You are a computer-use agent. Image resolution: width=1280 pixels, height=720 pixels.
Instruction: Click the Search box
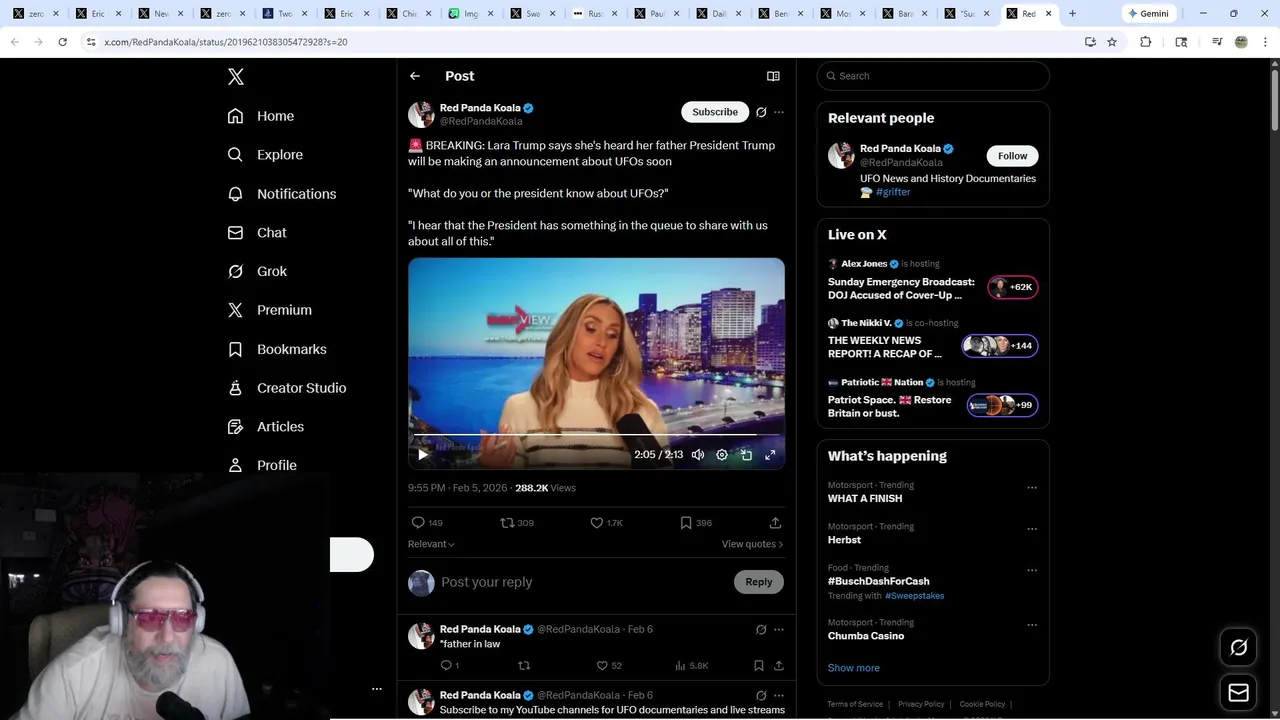click(x=933, y=76)
